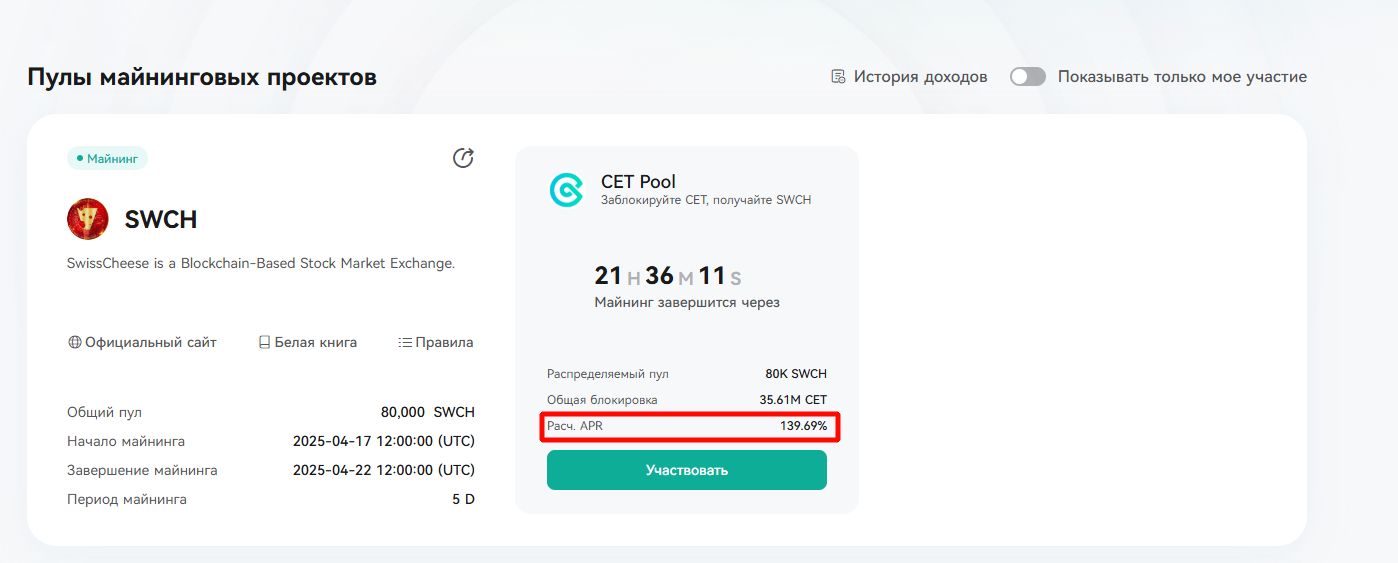This screenshot has height=563, width=1398.
Task: Open the Белая книга whitepaper link text
Action: pyautogui.click(x=315, y=342)
